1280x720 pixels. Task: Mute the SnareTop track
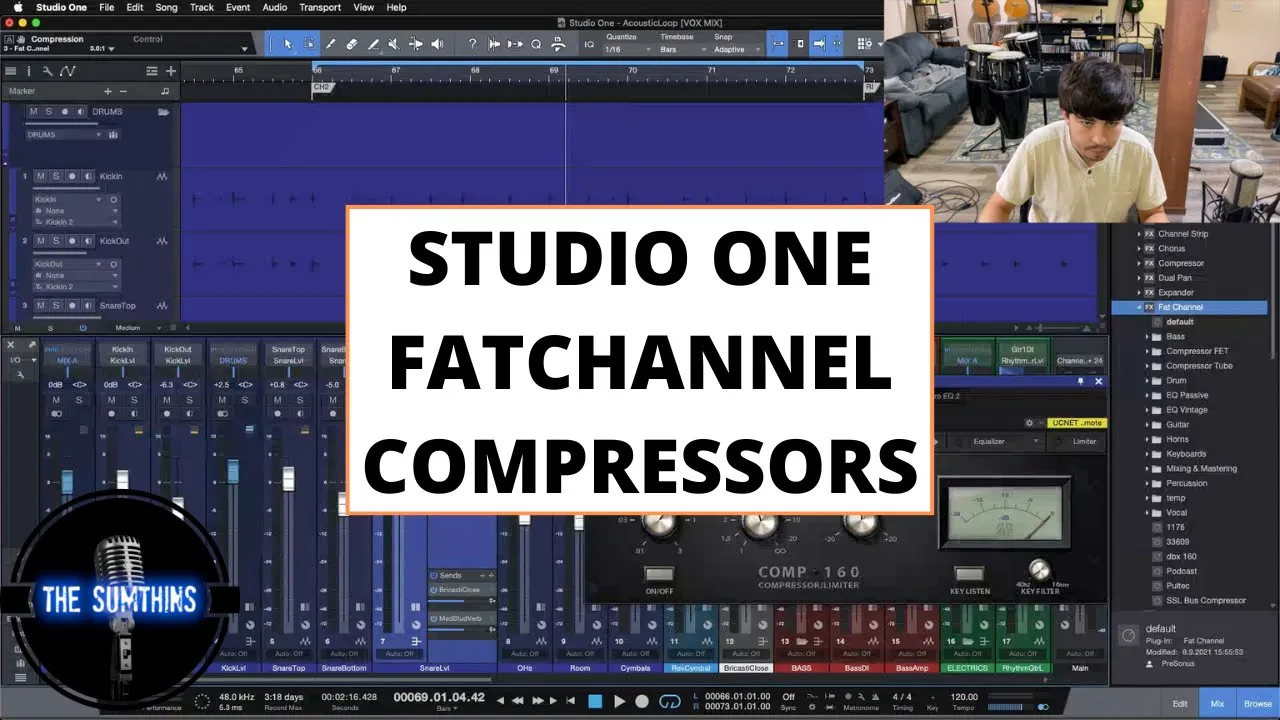[x=40, y=305]
